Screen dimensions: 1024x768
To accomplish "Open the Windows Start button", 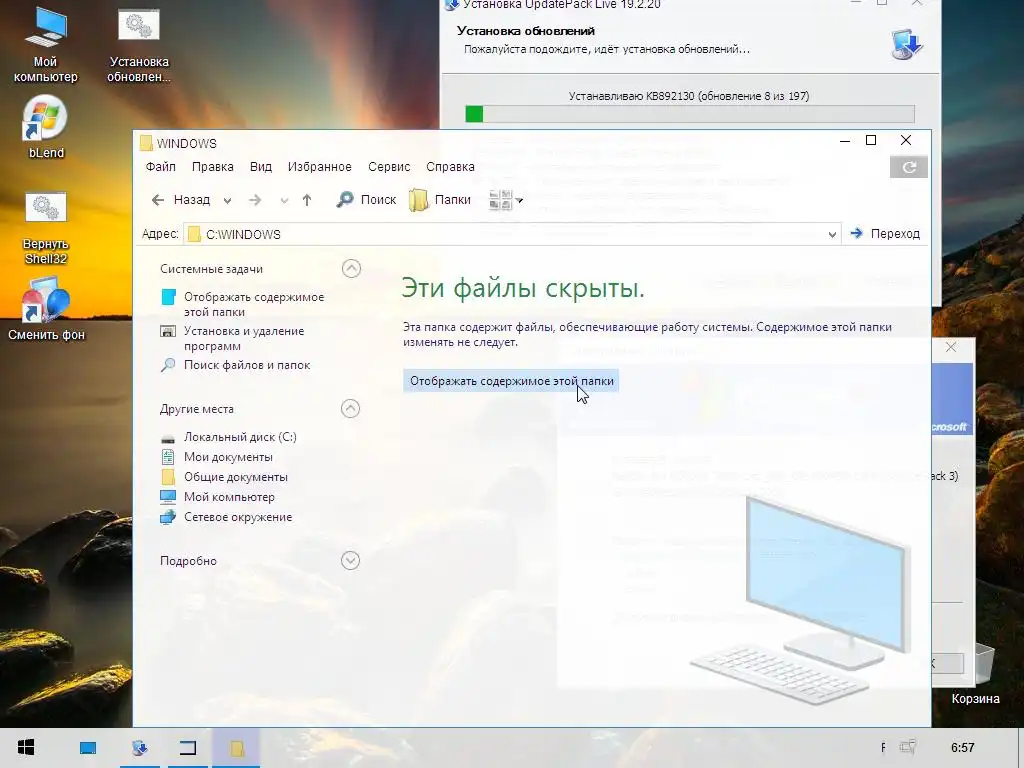I will (26, 748).
